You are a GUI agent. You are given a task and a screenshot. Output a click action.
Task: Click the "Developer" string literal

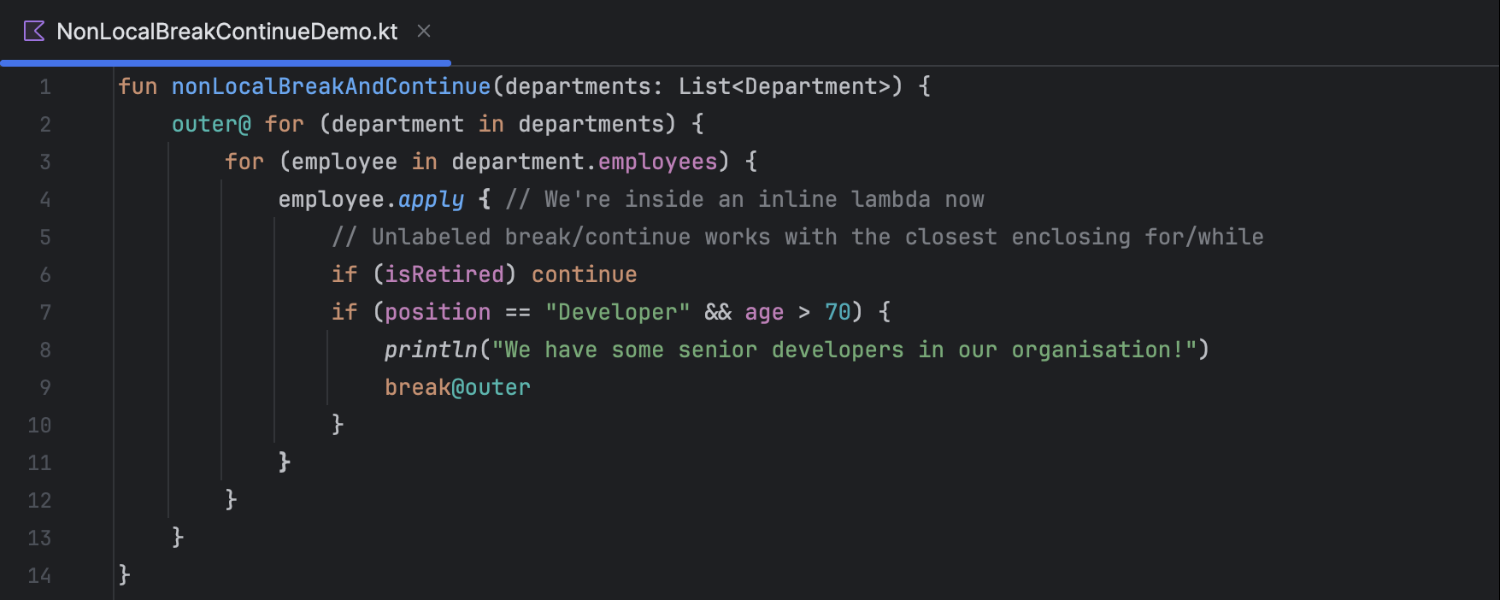(x=616, y=311)
